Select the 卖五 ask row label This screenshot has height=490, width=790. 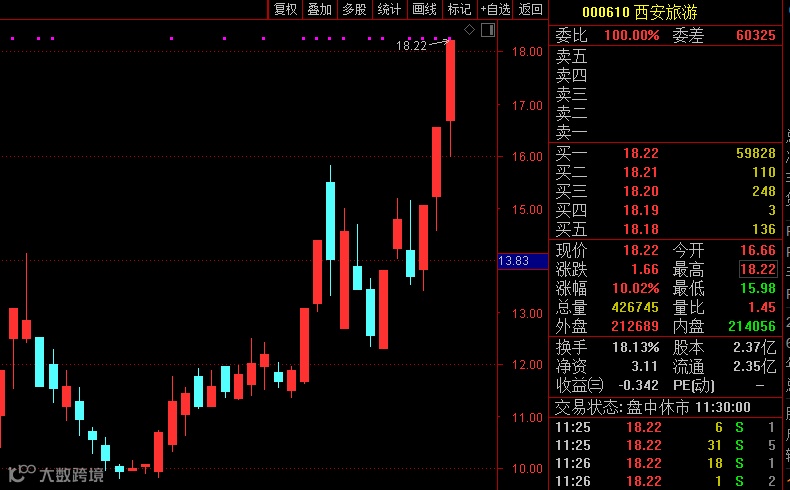coord(571,56)
